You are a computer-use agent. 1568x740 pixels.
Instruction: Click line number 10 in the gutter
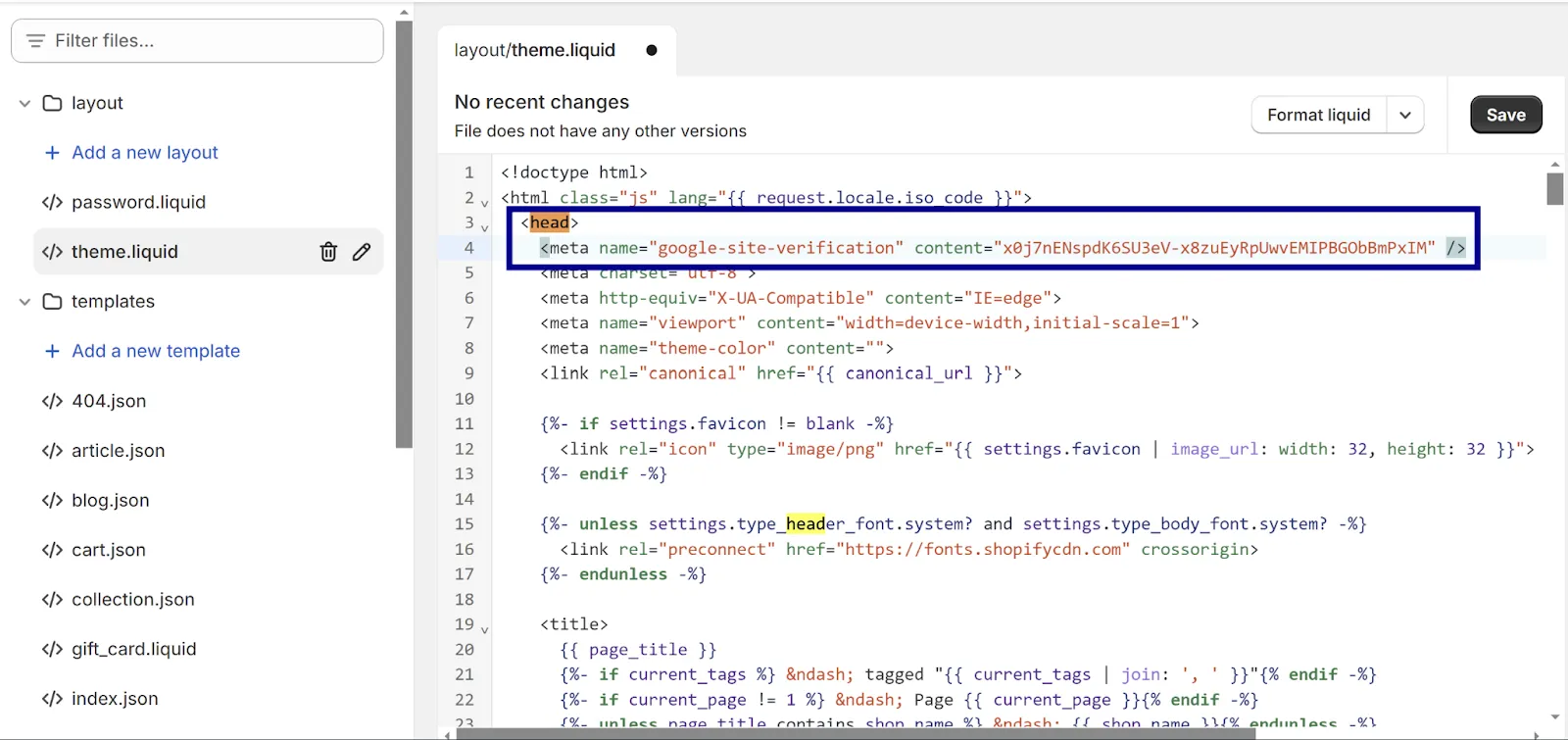pos(465,399)
